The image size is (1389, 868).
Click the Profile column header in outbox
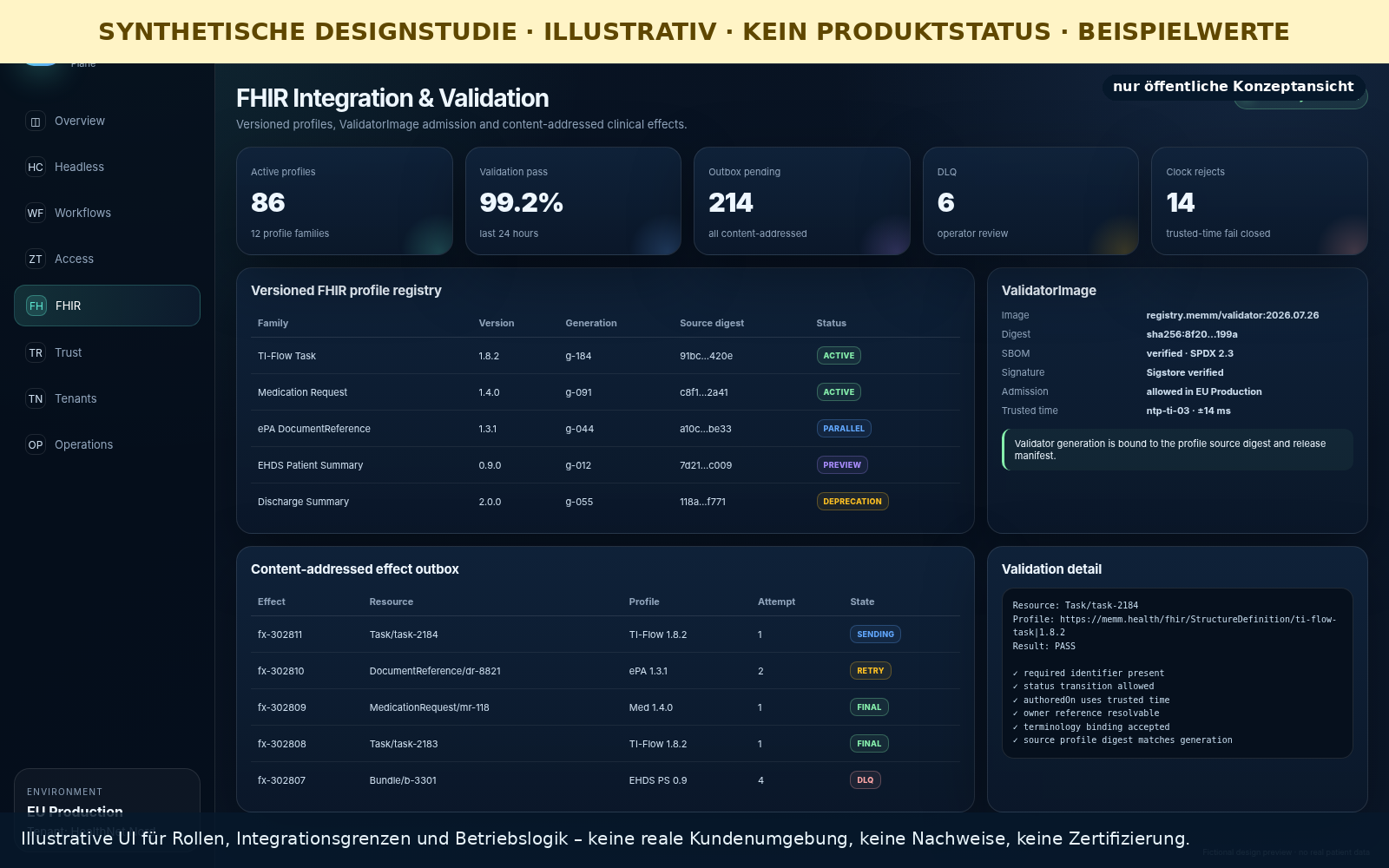pos(644,602)
